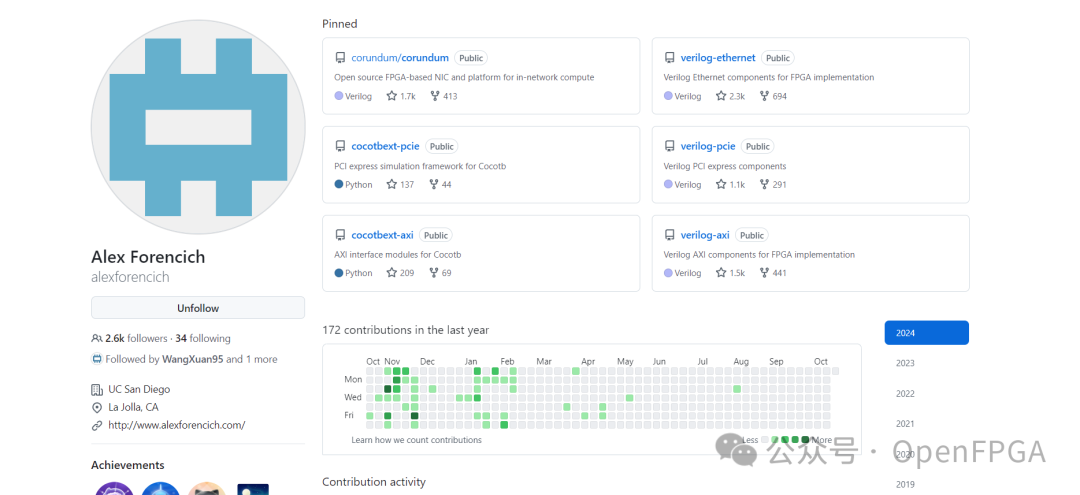Click the repo icon next to cocotbext-pcie
The width and height of the screenshot is (1080, 495).
coord(340,146)
